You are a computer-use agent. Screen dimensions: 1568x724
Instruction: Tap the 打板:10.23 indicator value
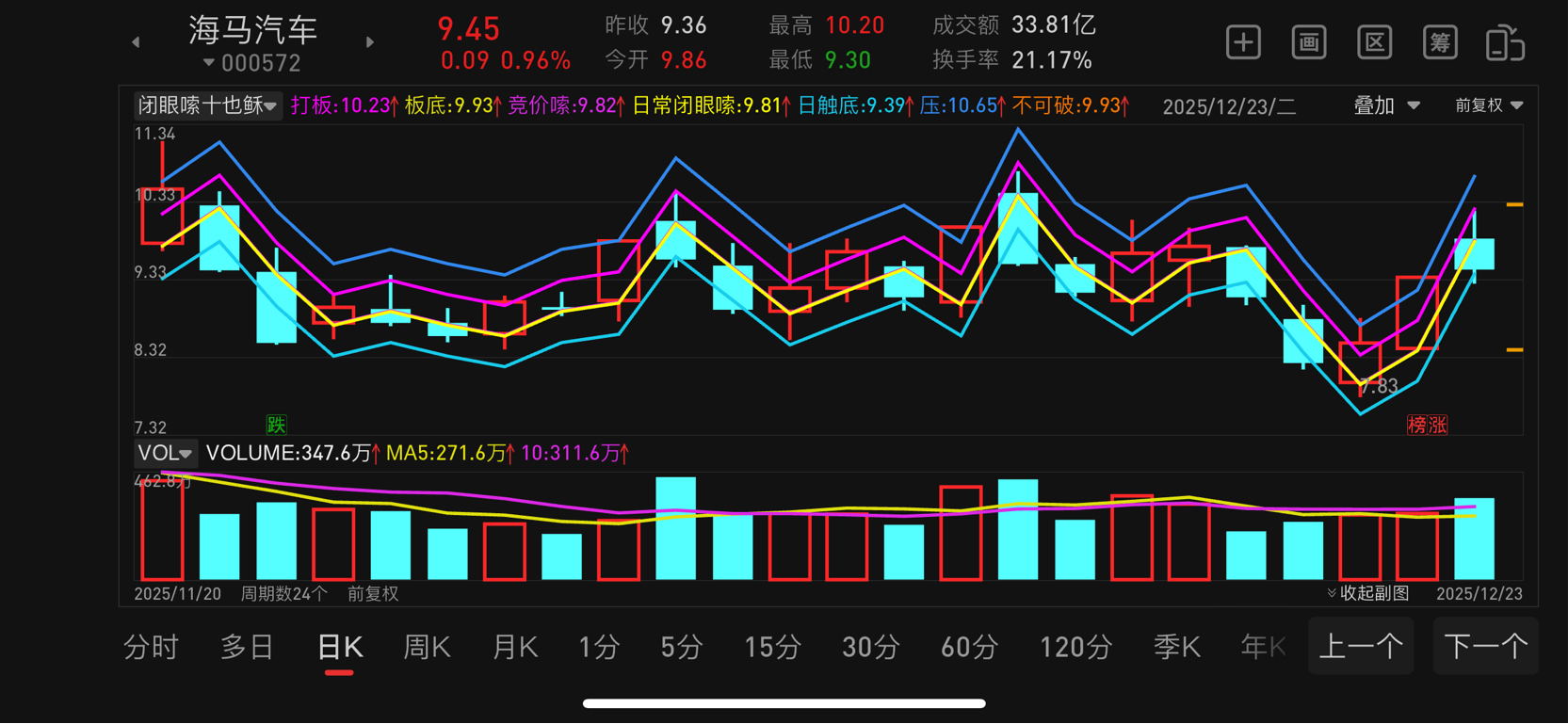[345, 105]
